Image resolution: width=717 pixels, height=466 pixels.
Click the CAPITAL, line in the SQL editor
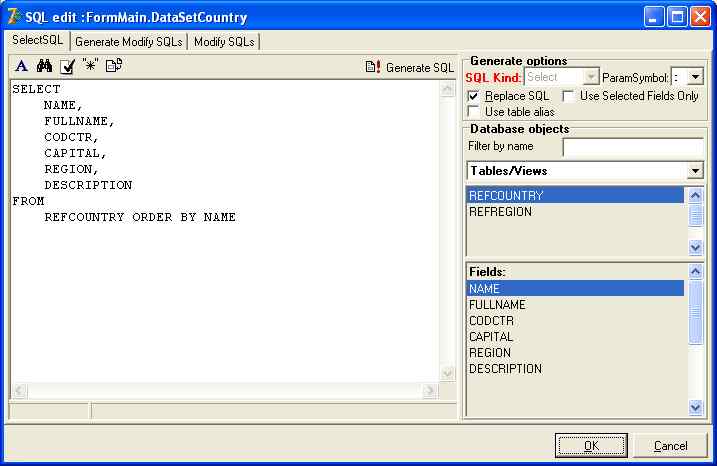(x=75, y=153)
